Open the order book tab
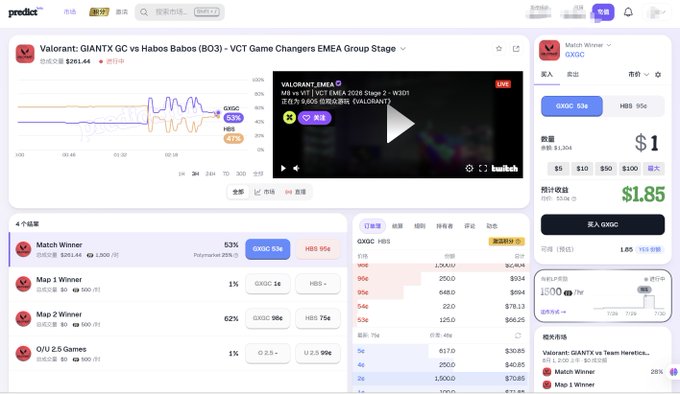Image resolution: width=680 pixels, height=394 pixels. 372,226
